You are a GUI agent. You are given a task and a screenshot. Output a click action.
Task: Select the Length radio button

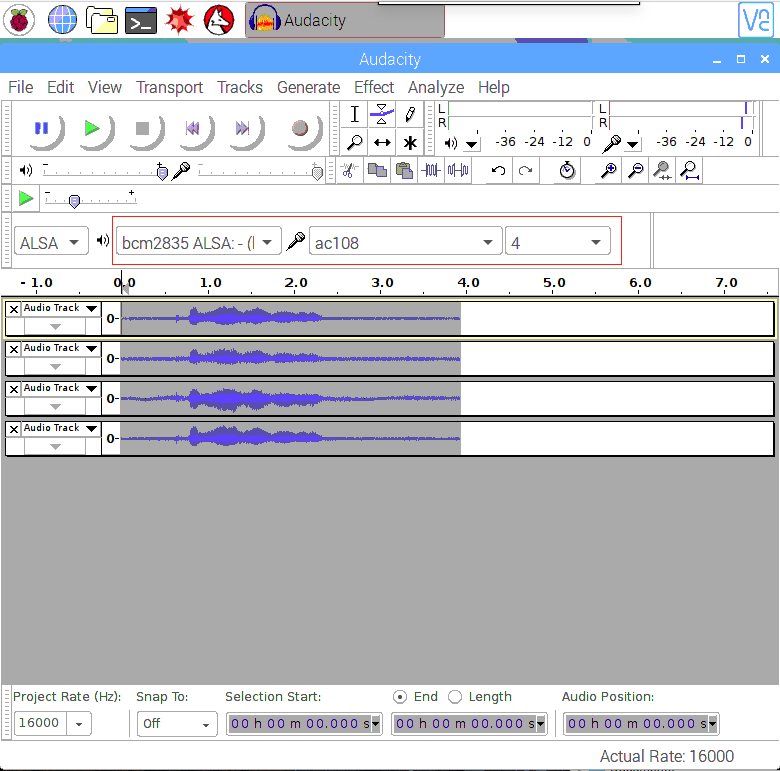point(455,697)
